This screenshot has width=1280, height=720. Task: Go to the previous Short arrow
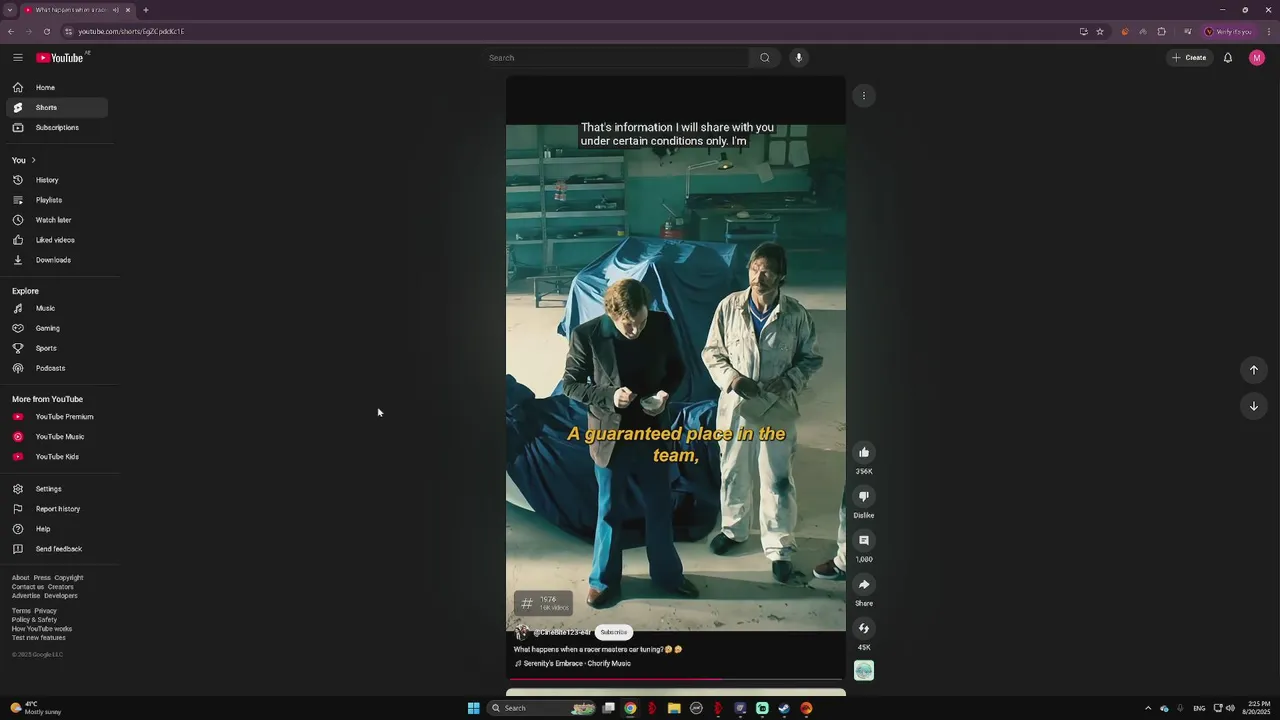(x=1254, y=370)
